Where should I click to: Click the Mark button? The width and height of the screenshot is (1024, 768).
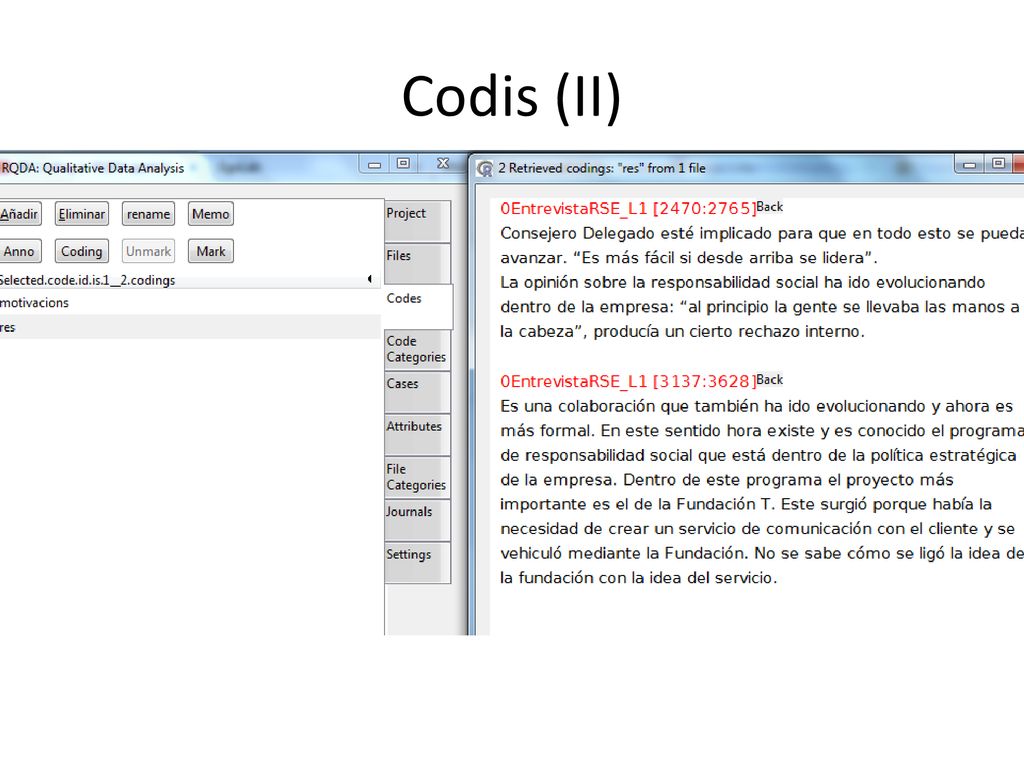click(x=210, y=251)
